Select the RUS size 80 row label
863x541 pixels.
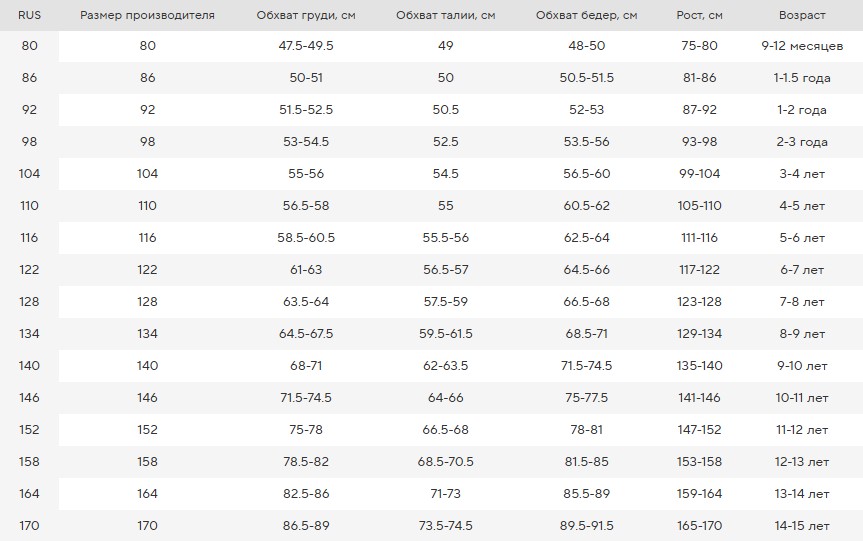coord(29,46)
